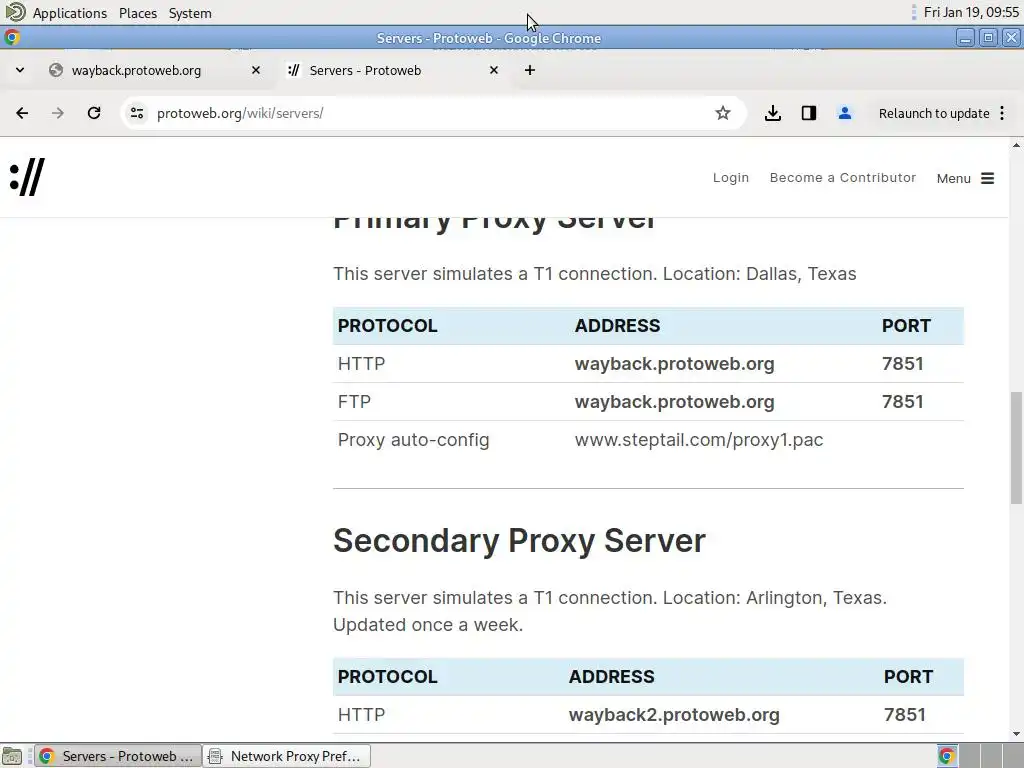The height and width of the screenshot is (768, 1024).
Task: Click text 'Location: Dallas, Texas' paragraph
Action: 760,274
